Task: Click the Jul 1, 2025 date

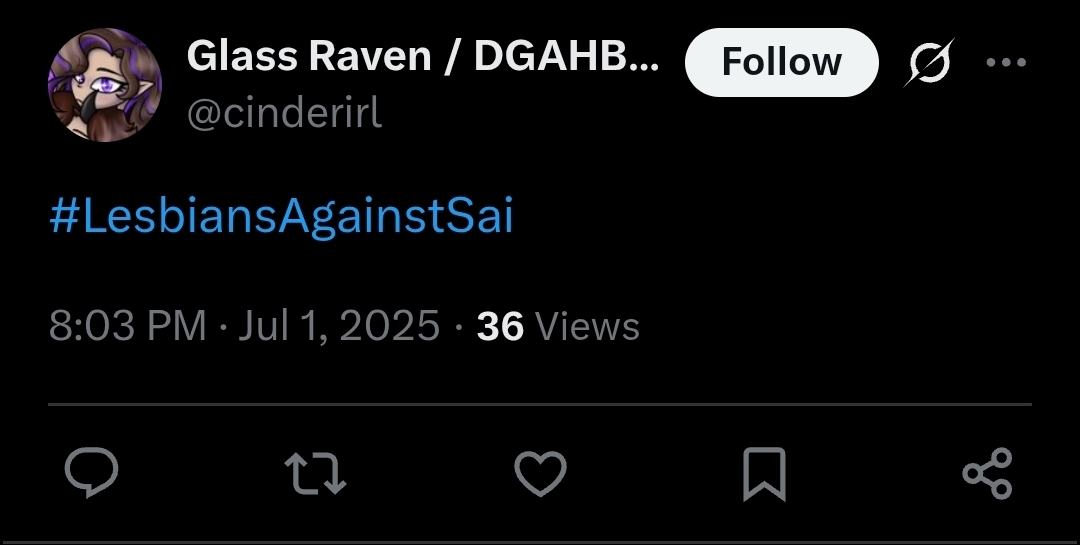Action: point(339,325)
